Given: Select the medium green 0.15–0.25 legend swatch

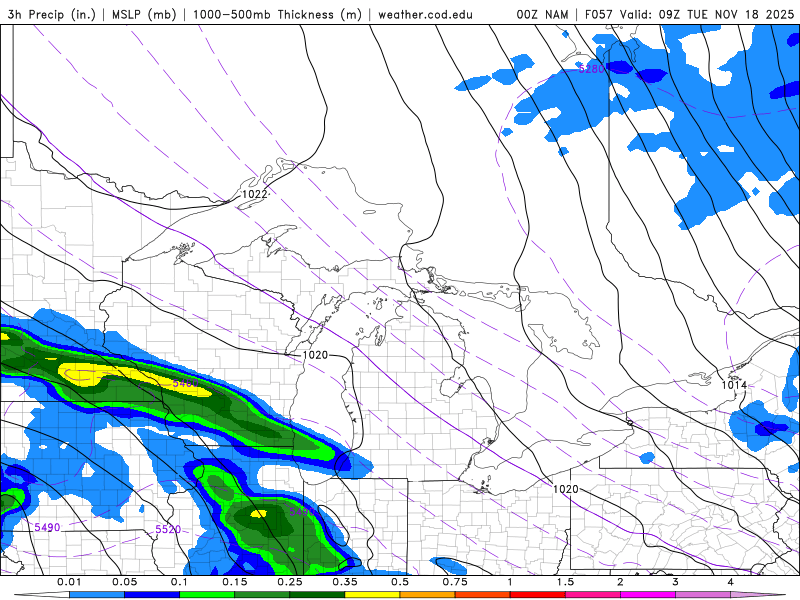Looking at the screenshot, I should click(x=262, y=595).
